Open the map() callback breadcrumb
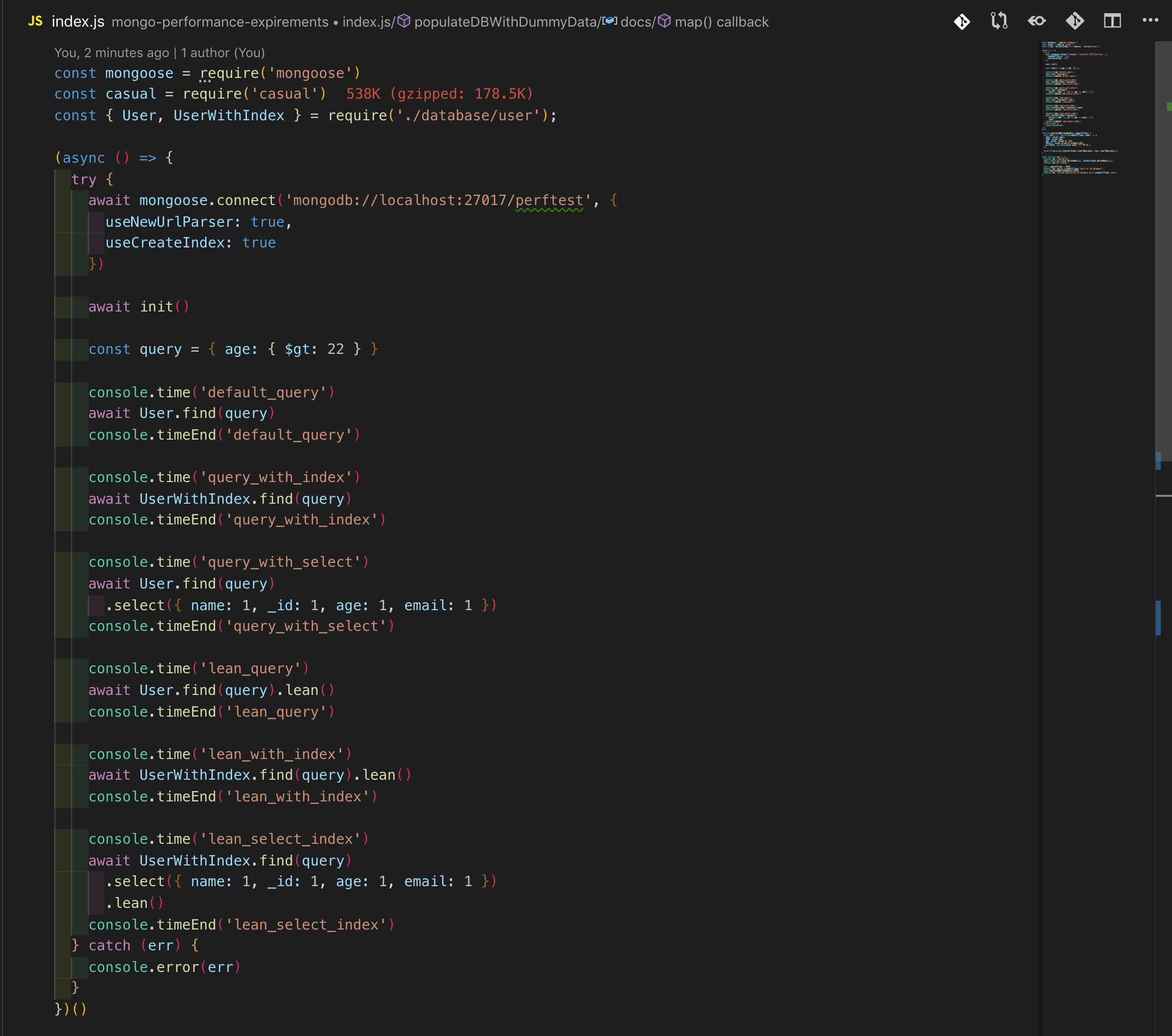Viewport: 1172px width, 1036px height. [x=722, y=22]
